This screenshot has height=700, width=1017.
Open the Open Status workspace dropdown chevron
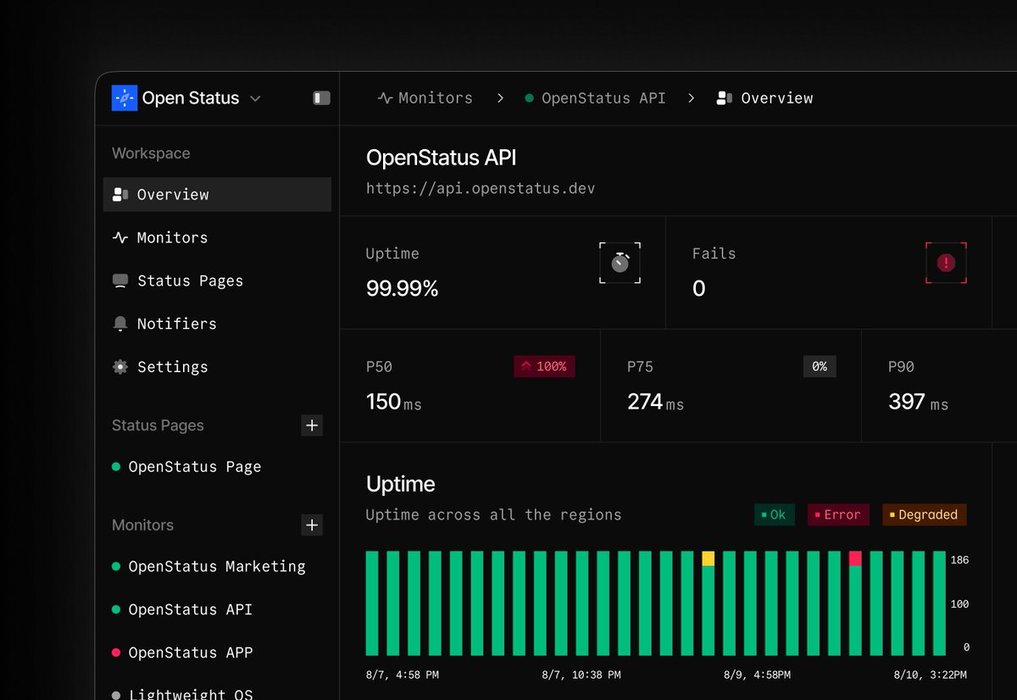point(255,98)
